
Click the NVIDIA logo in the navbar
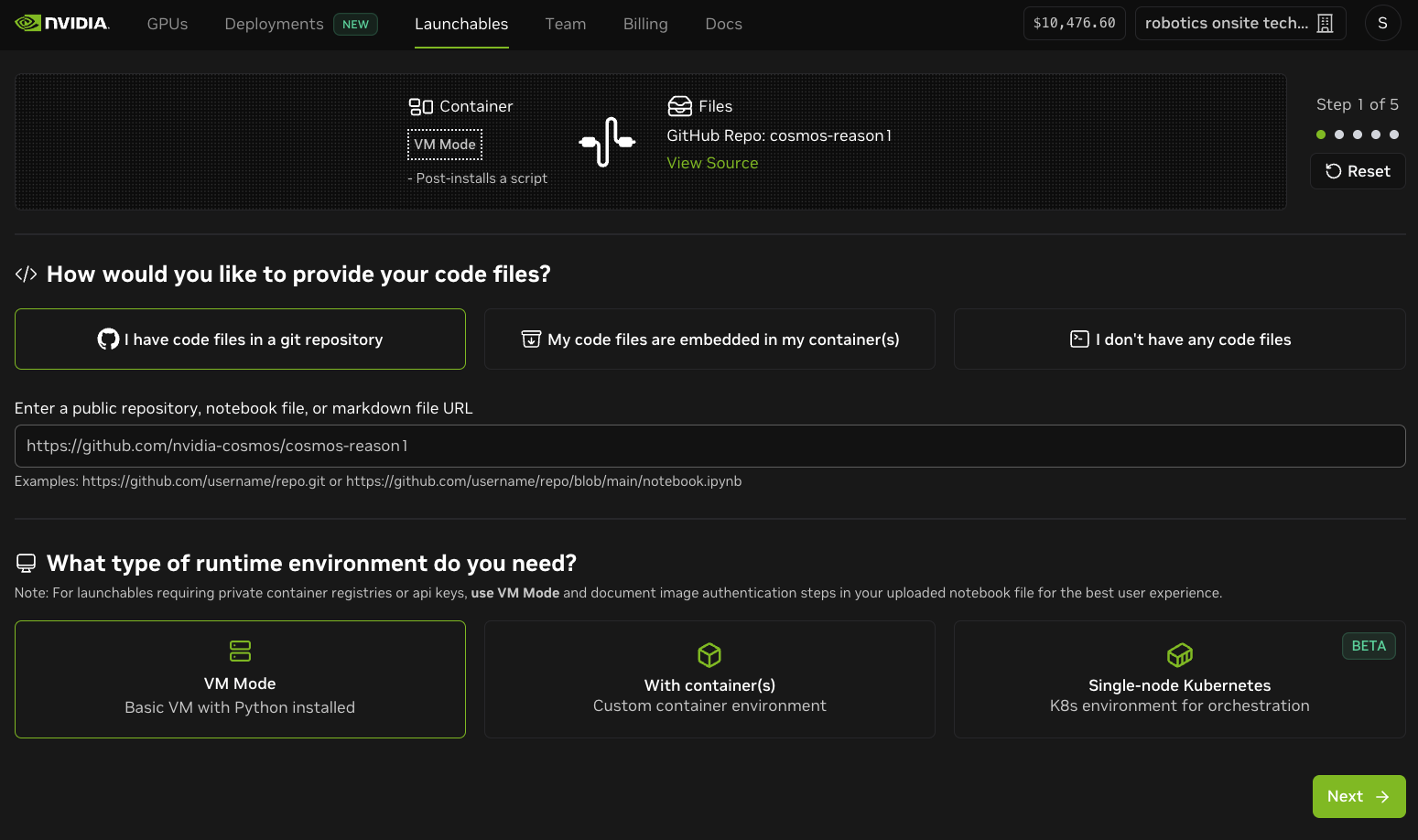pyautogui.click(x=60, y=23)
